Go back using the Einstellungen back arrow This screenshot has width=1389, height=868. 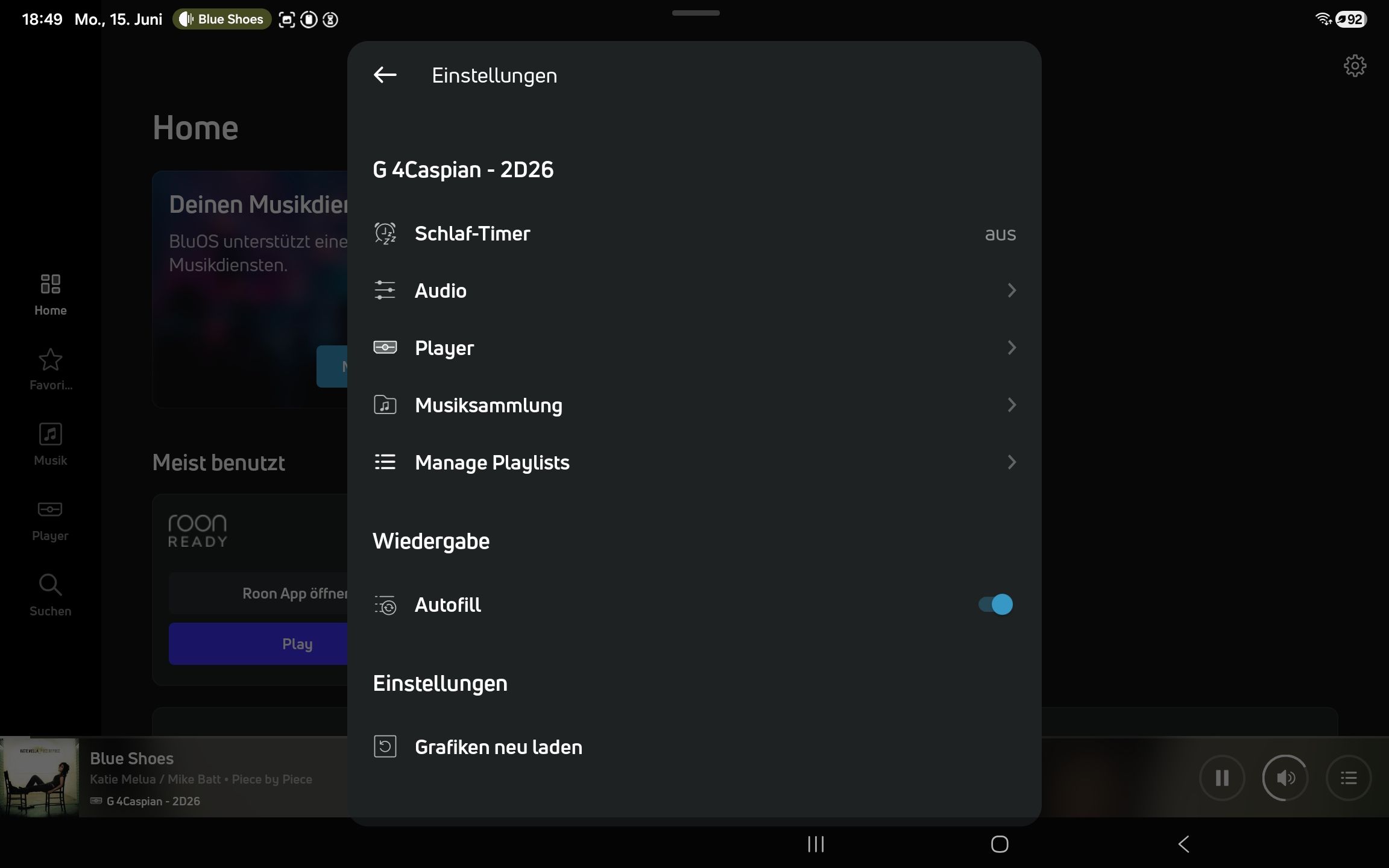[385, 75]
